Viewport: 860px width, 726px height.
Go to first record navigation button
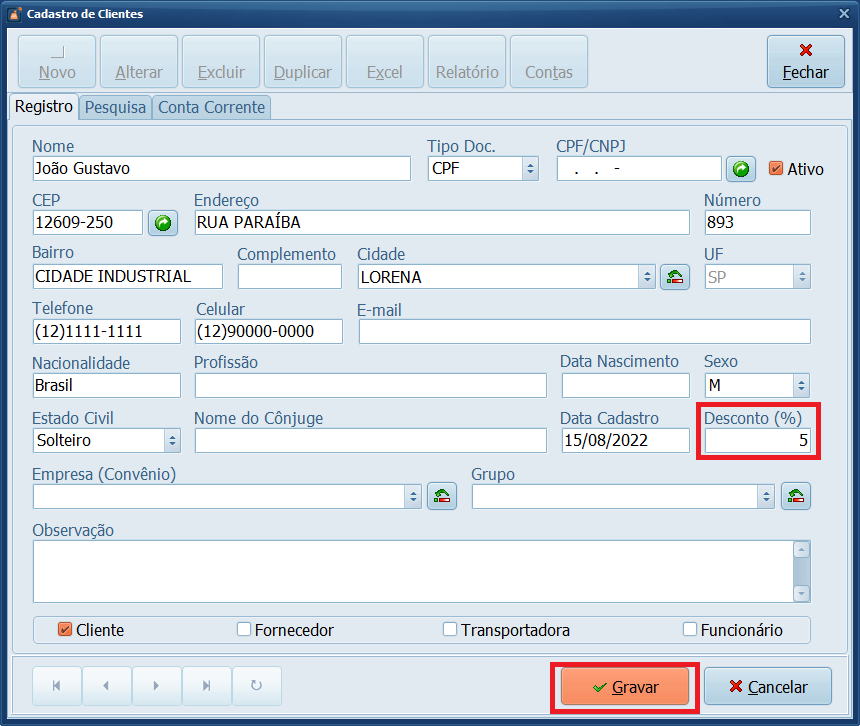pos(56,685)
